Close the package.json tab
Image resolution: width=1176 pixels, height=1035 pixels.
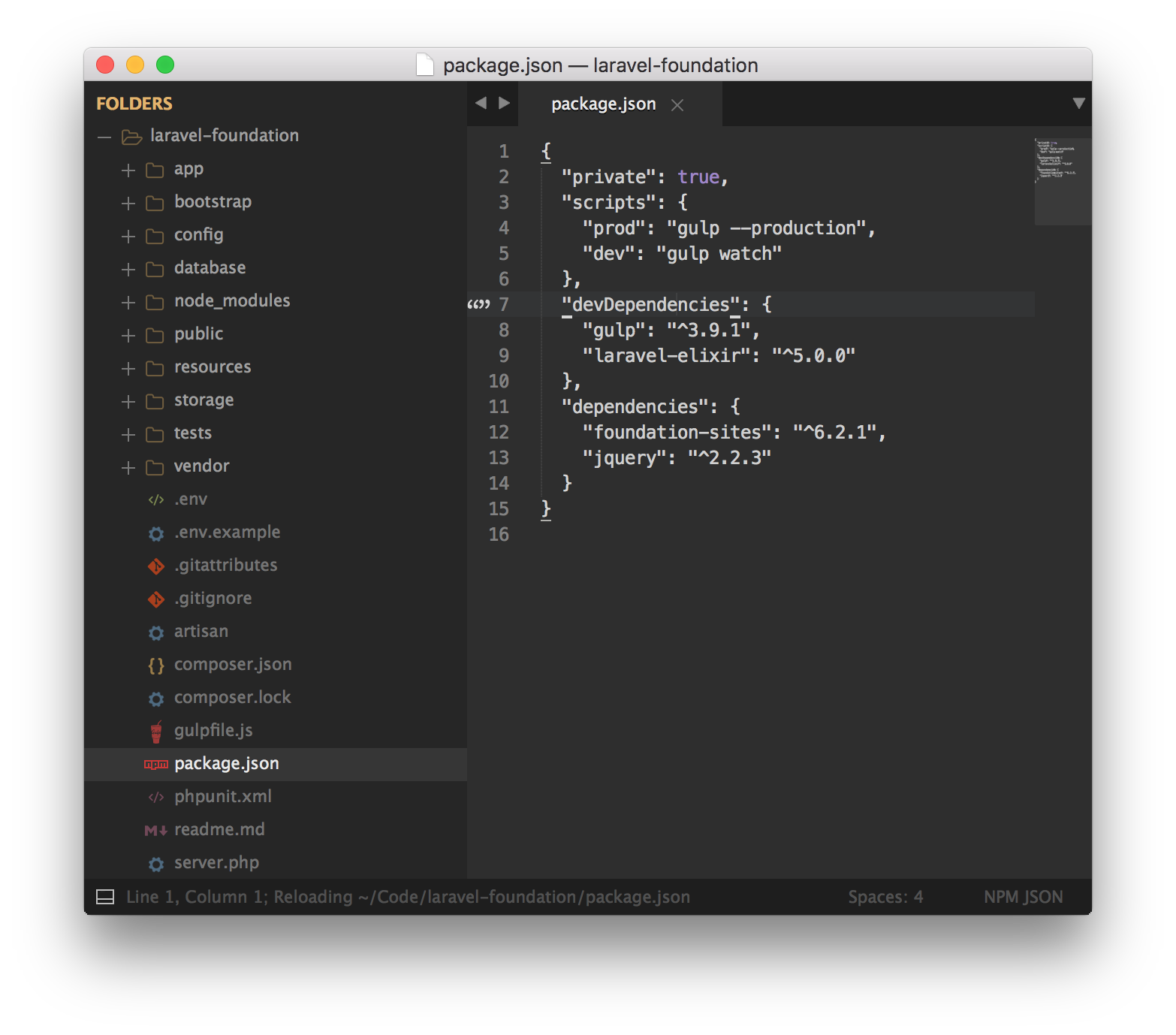click(677, 104)
